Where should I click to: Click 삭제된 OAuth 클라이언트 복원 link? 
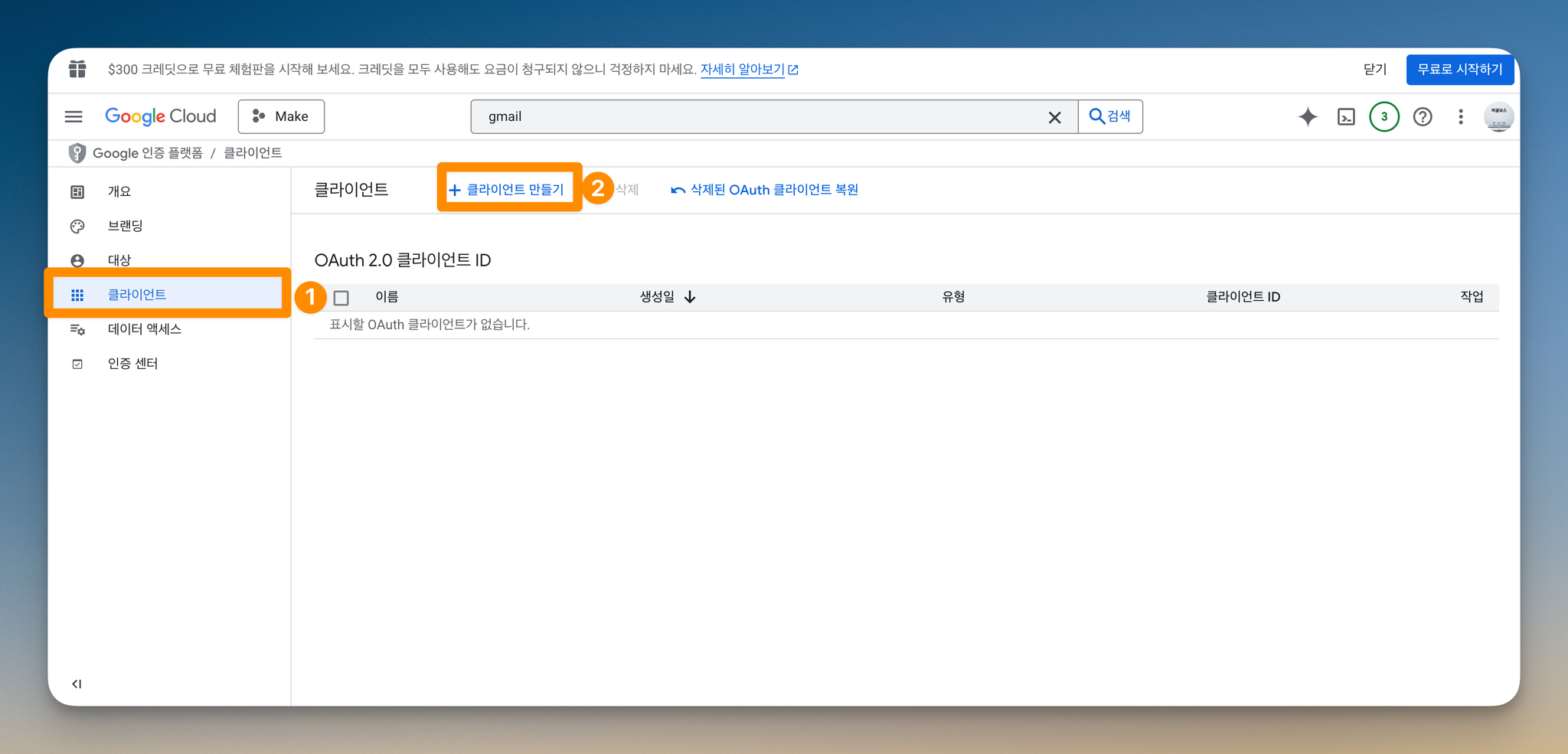click(764, 190)
